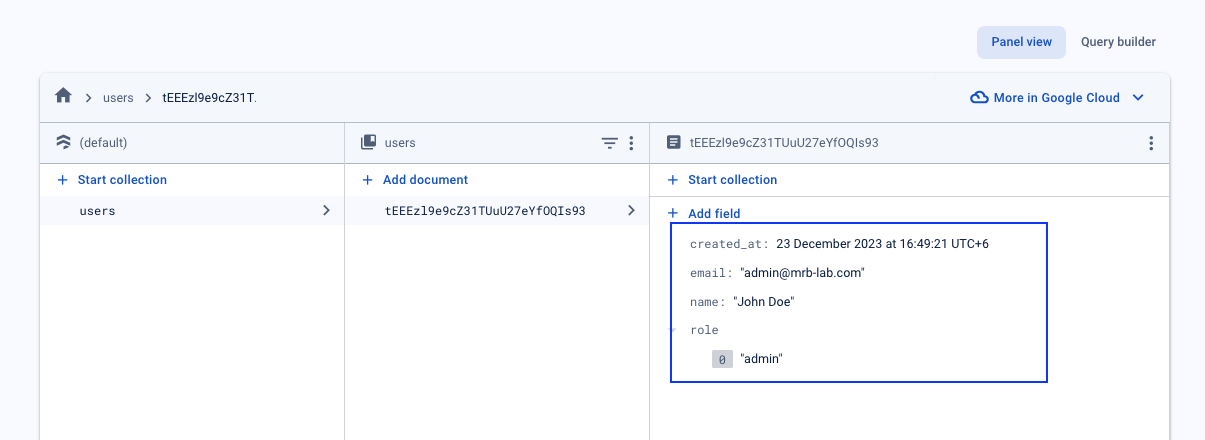Open document panel three-dot menu
The width and height of the screenshot is (1205, 440).
(x=1151, y=144)
